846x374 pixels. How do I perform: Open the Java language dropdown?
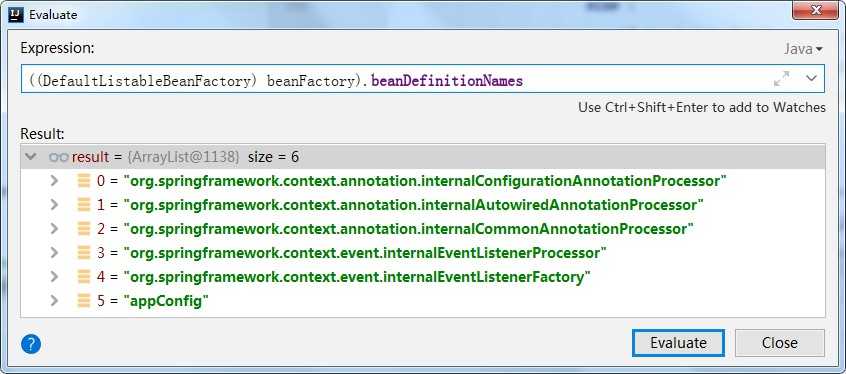pos(803,49)
